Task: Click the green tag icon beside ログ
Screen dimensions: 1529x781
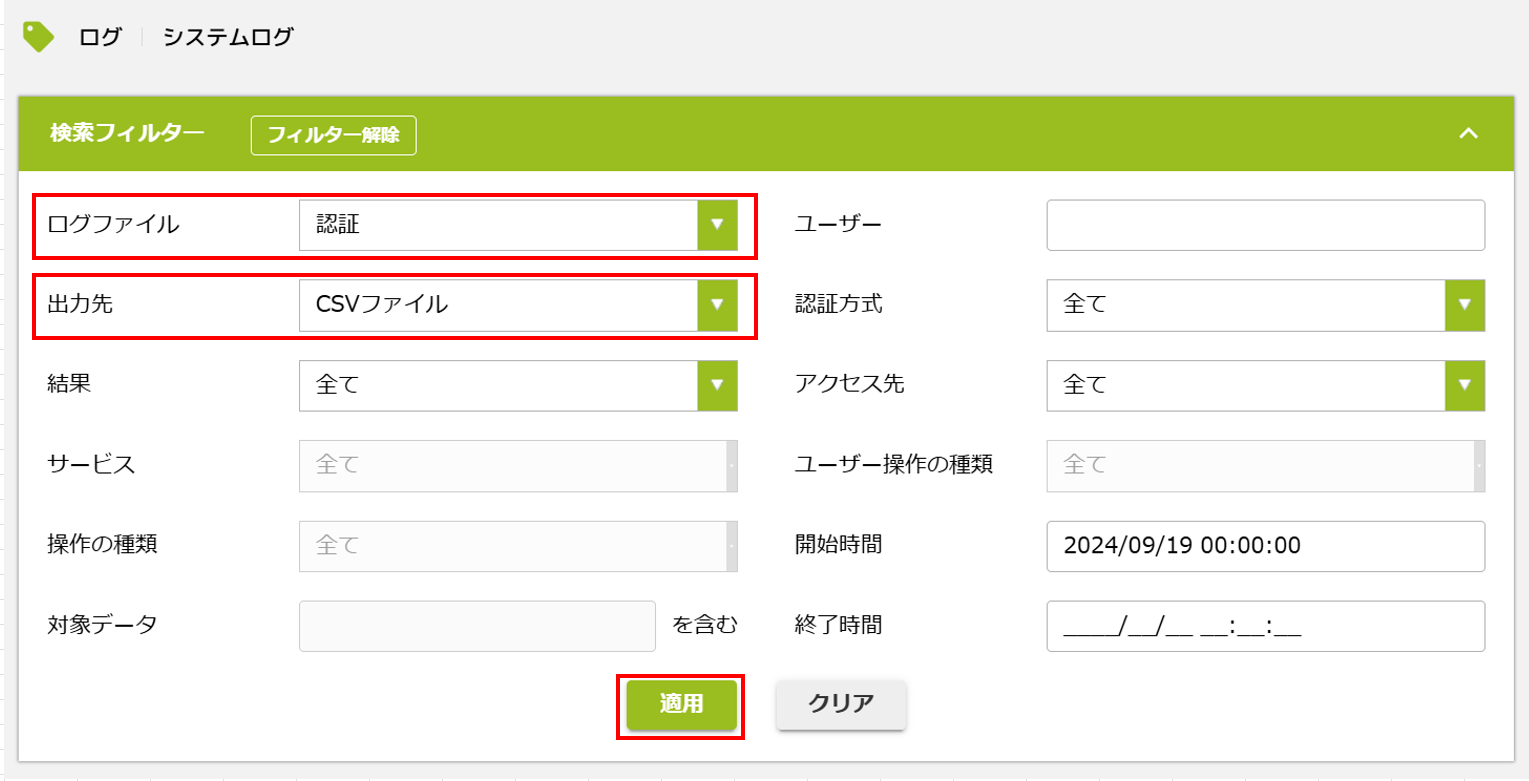Action: click(39, 37)
